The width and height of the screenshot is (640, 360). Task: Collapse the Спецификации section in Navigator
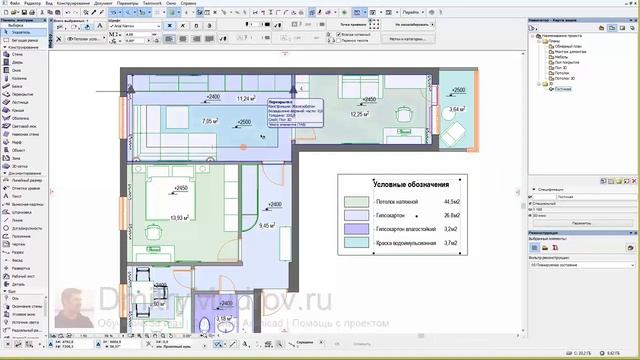(x=533, y=189)
